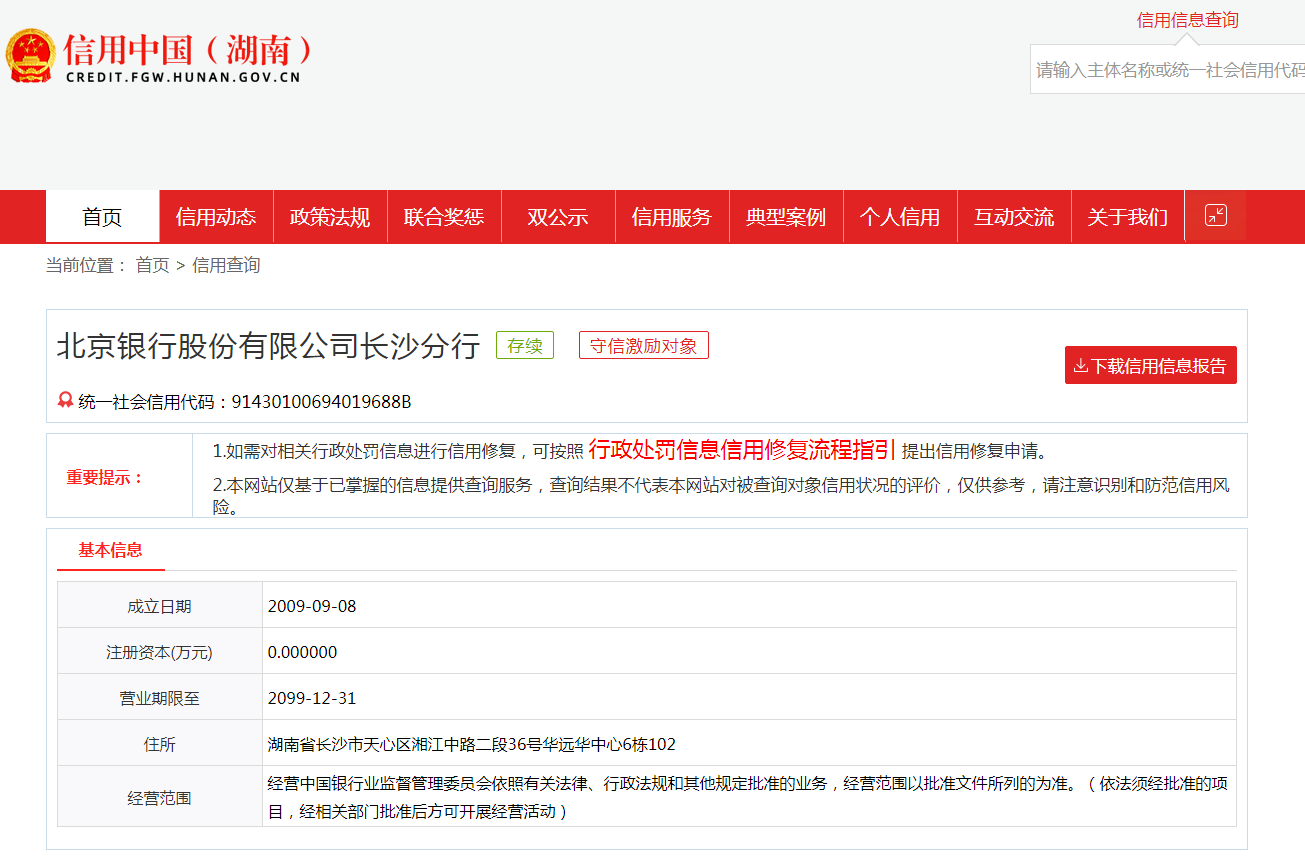Click company name 北京银行股份有限公司长沙分行
1305x856 pixels.
268,346
